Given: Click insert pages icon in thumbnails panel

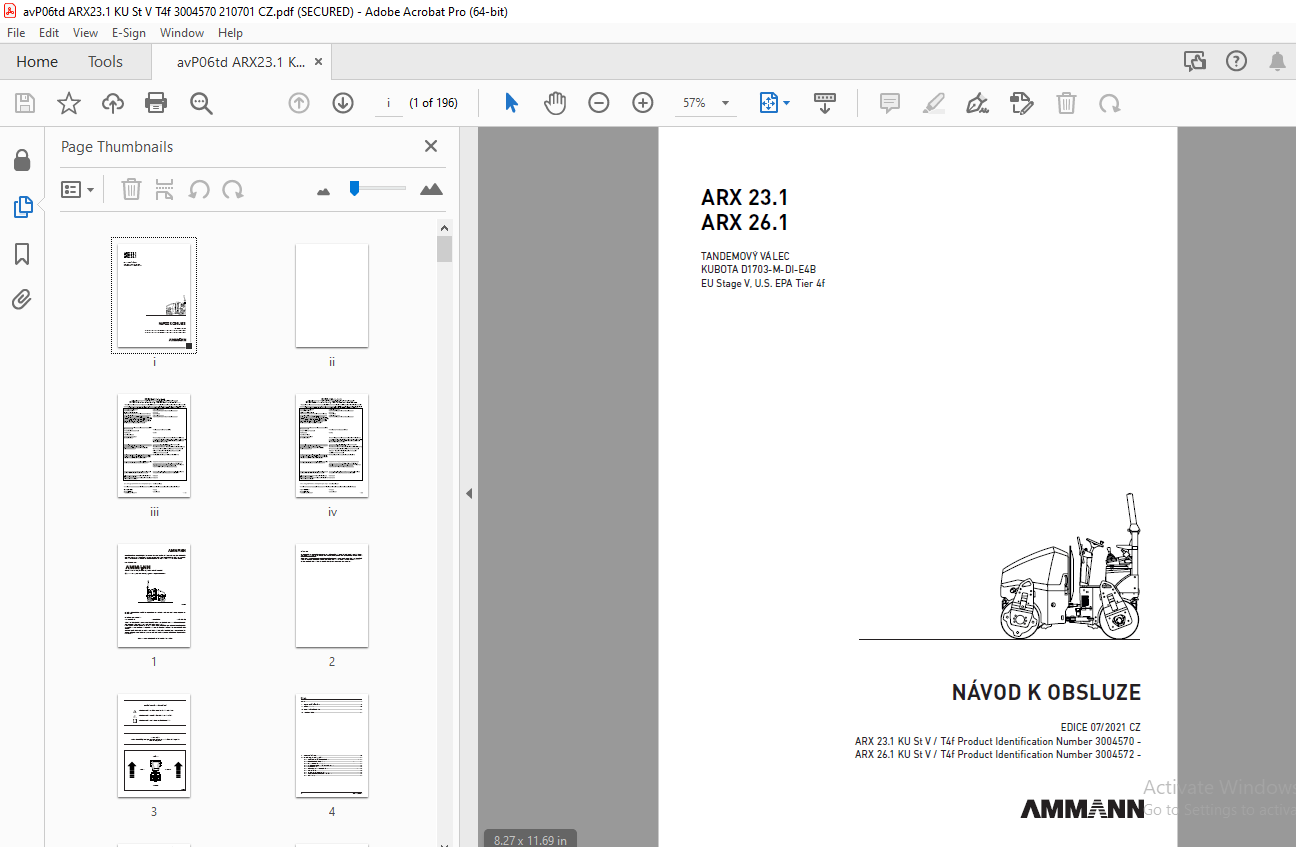Looking at the screenshot, I should tap(165, 189).
